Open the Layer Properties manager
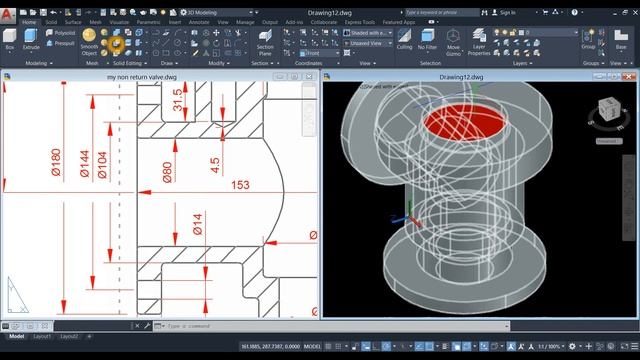 click(x=479, y=42)
